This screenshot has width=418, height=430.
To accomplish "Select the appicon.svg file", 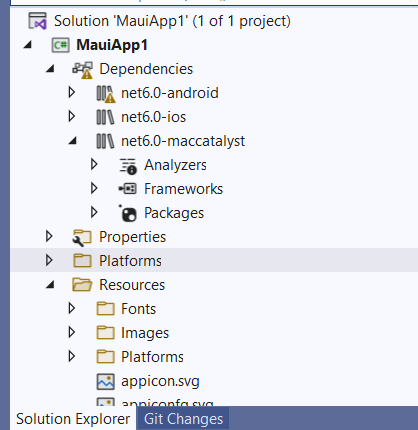I will [160, 381].
